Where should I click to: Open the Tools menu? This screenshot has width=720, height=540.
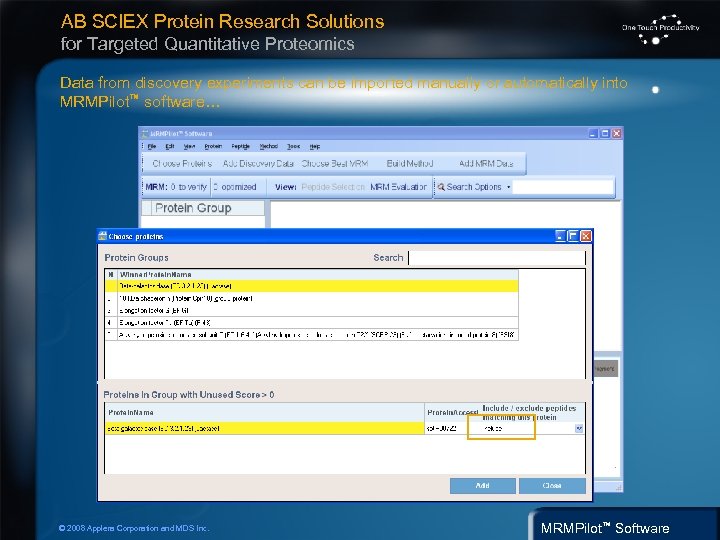pos(293,146)
